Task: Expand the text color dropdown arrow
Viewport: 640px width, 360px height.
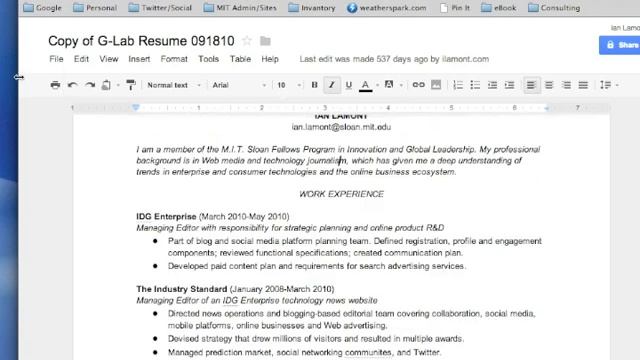Action: tap(378, 85)
